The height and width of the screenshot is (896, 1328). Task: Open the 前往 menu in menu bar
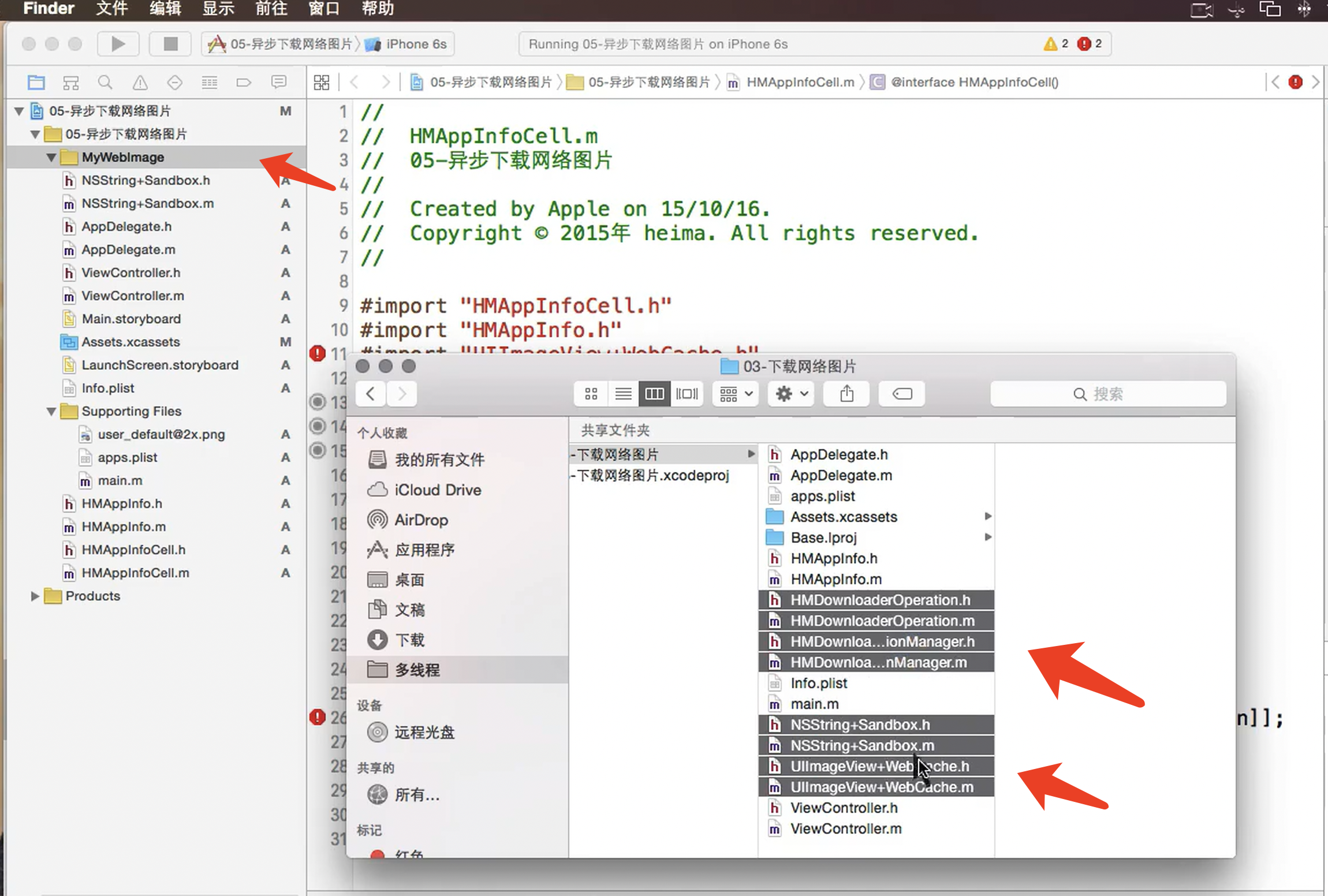coord(271,9)
